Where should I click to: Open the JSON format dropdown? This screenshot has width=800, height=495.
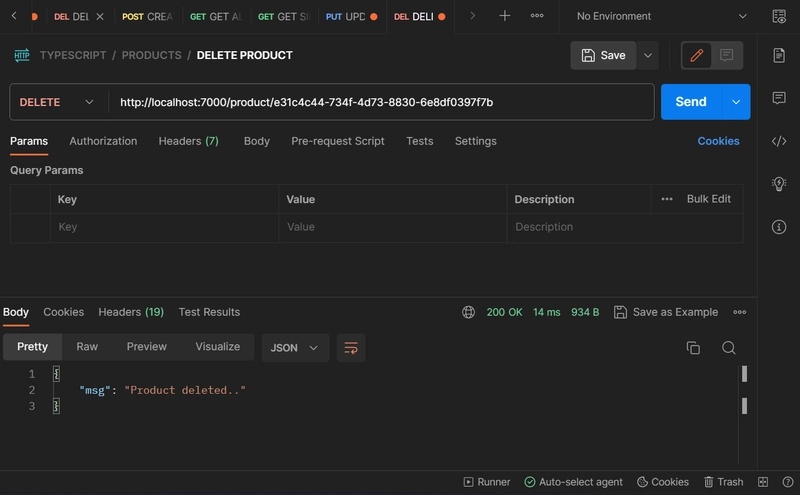pos(294,348)
